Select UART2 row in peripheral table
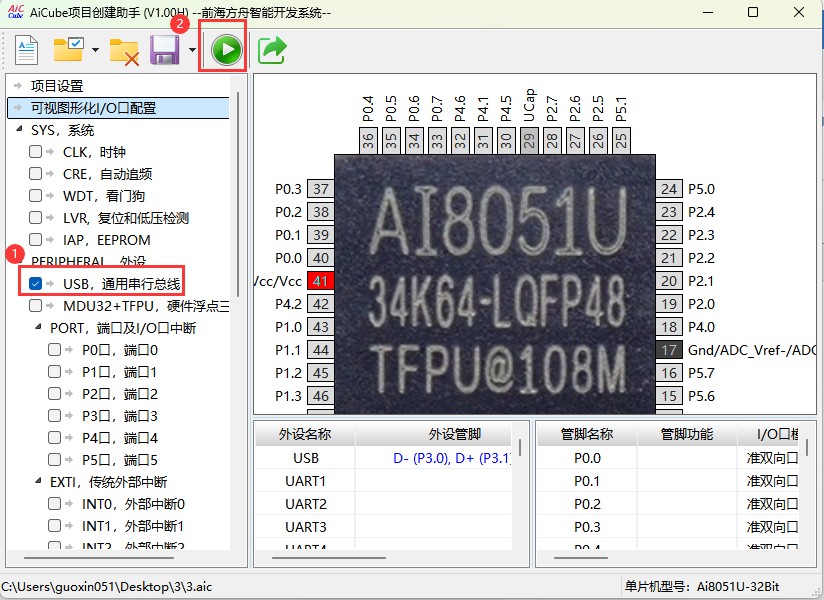This screenshot has width=824, height=600. tap(383, 504)
